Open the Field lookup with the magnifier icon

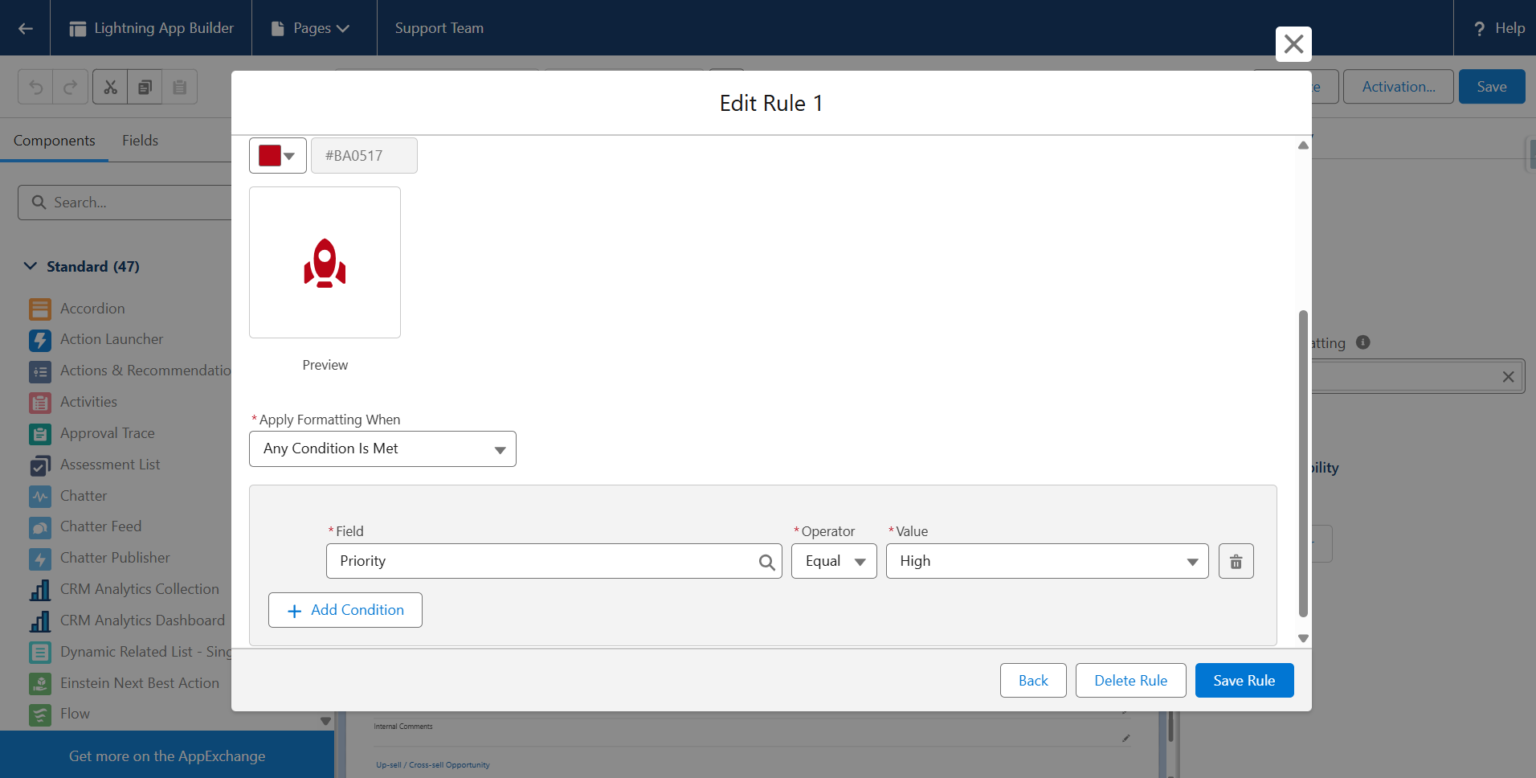pyautogui.click(x=767, y=561)
